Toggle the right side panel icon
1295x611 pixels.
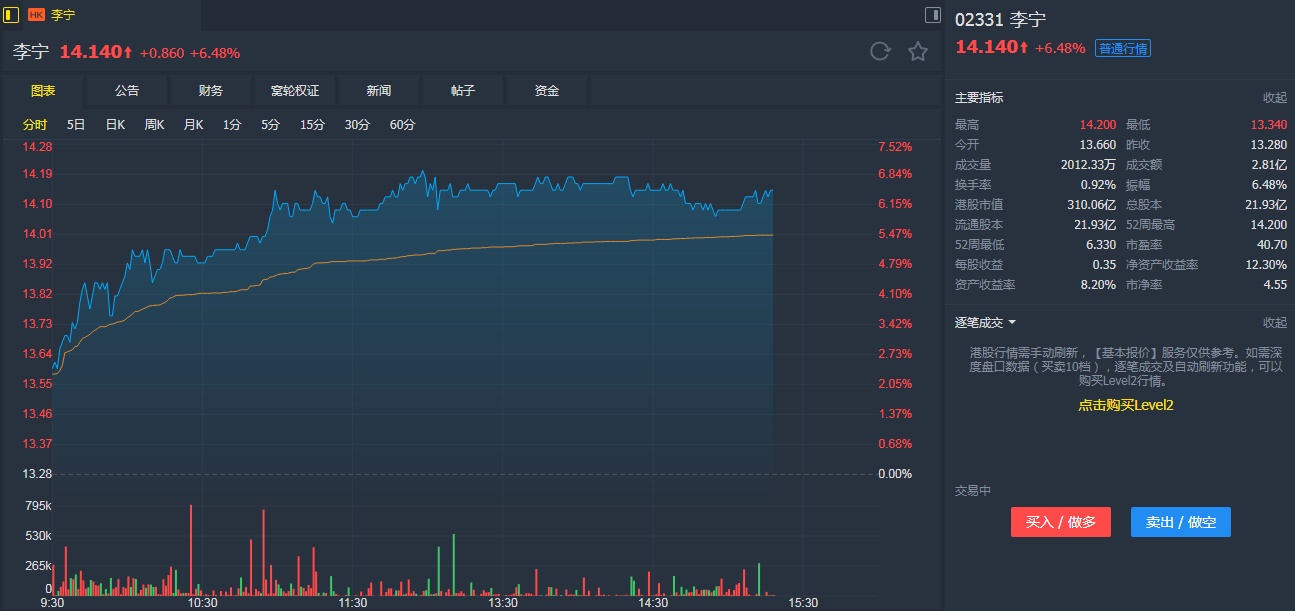tap(932, 15)
